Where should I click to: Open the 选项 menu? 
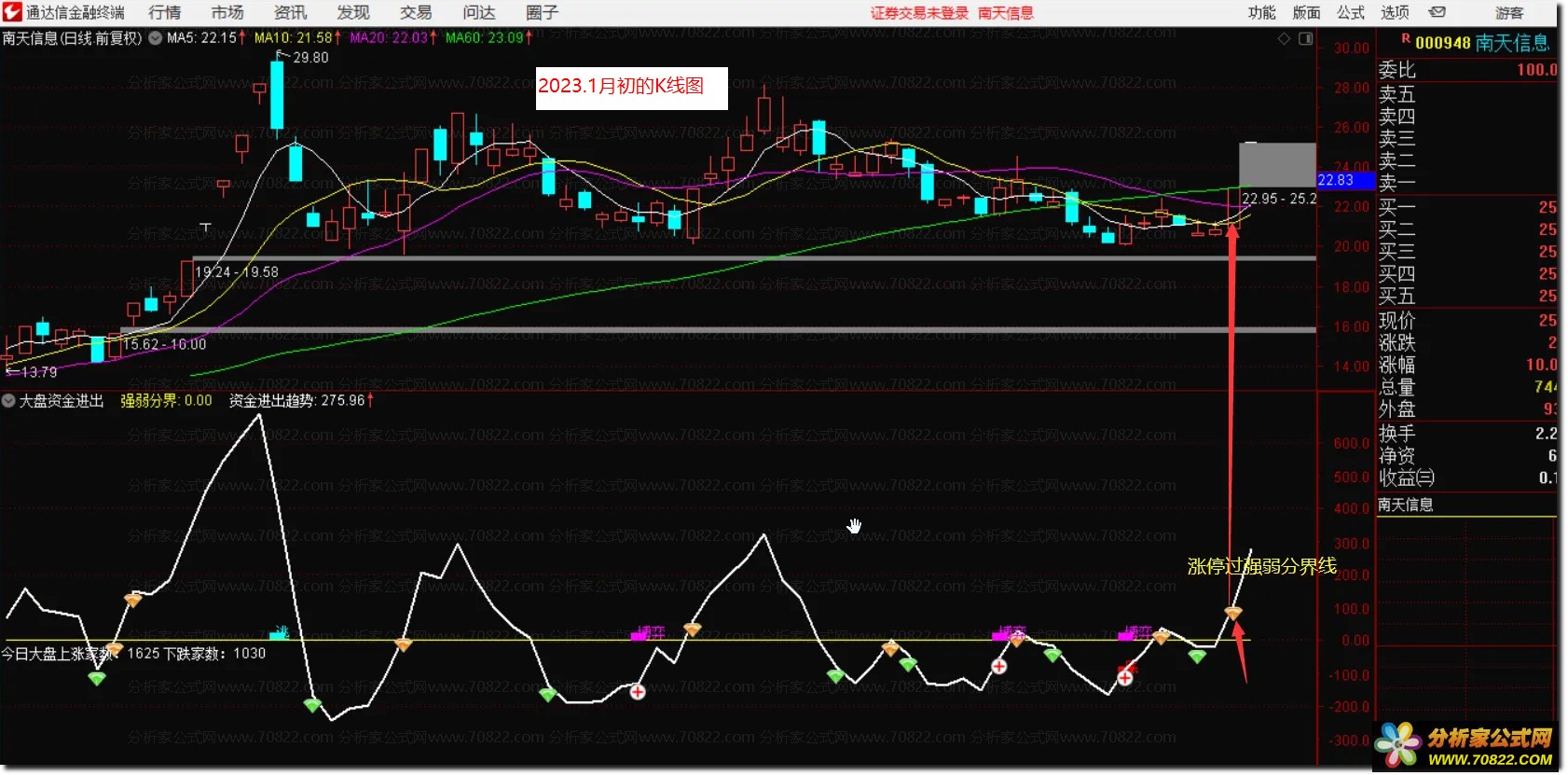1395,12
